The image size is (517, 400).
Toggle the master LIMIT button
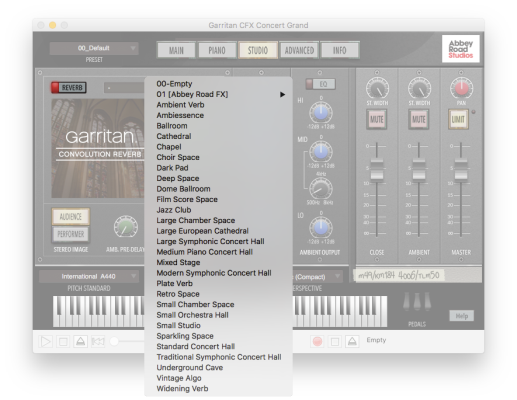pyautogui.click(x=458, y=119)
